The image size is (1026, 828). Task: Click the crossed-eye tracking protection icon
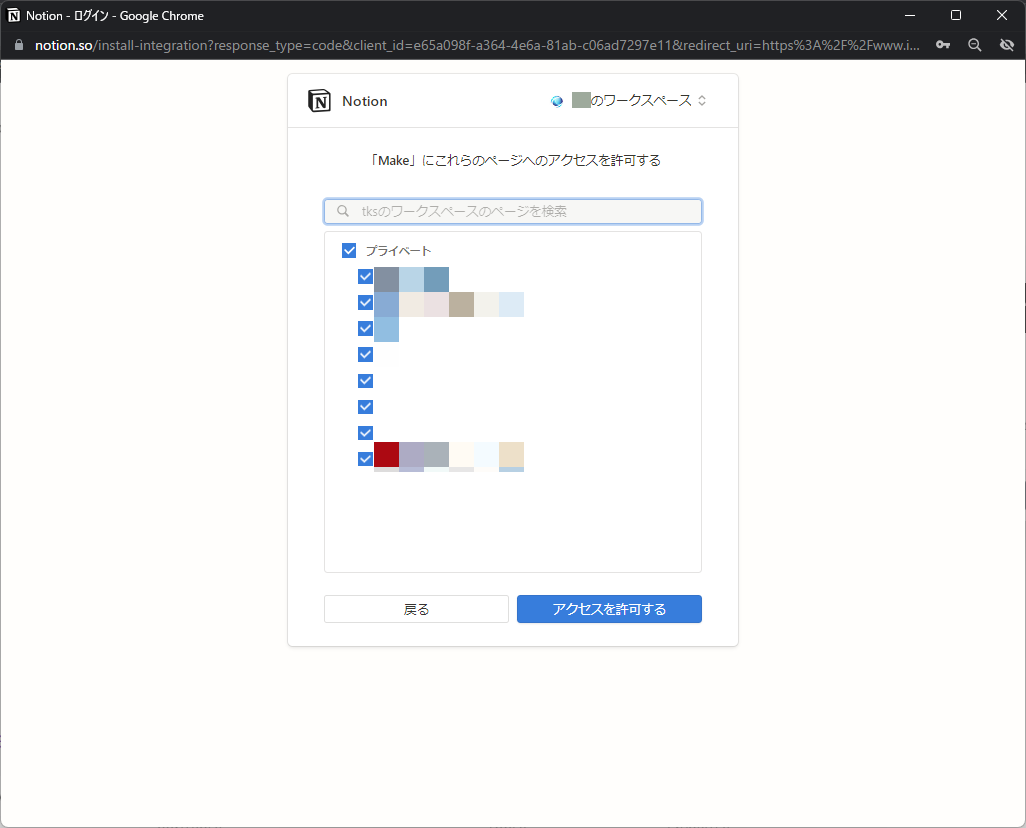1007,45
